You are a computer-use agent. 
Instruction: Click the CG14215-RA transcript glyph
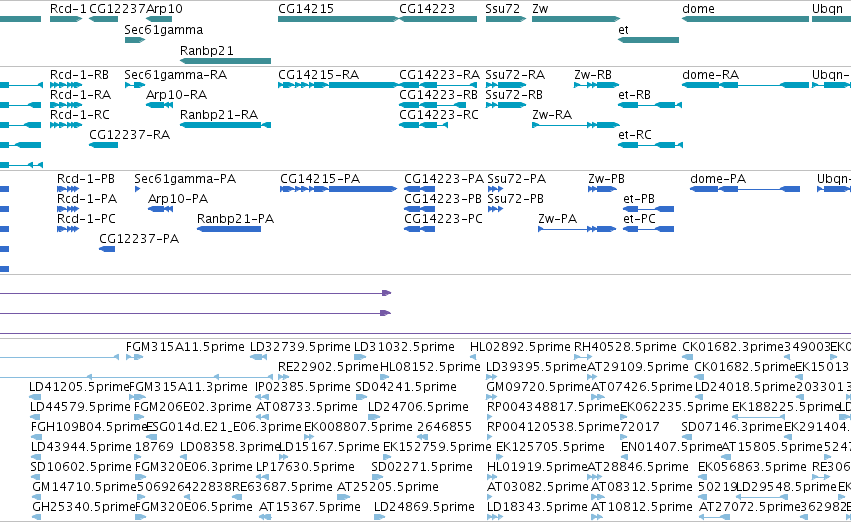point(338,85)
